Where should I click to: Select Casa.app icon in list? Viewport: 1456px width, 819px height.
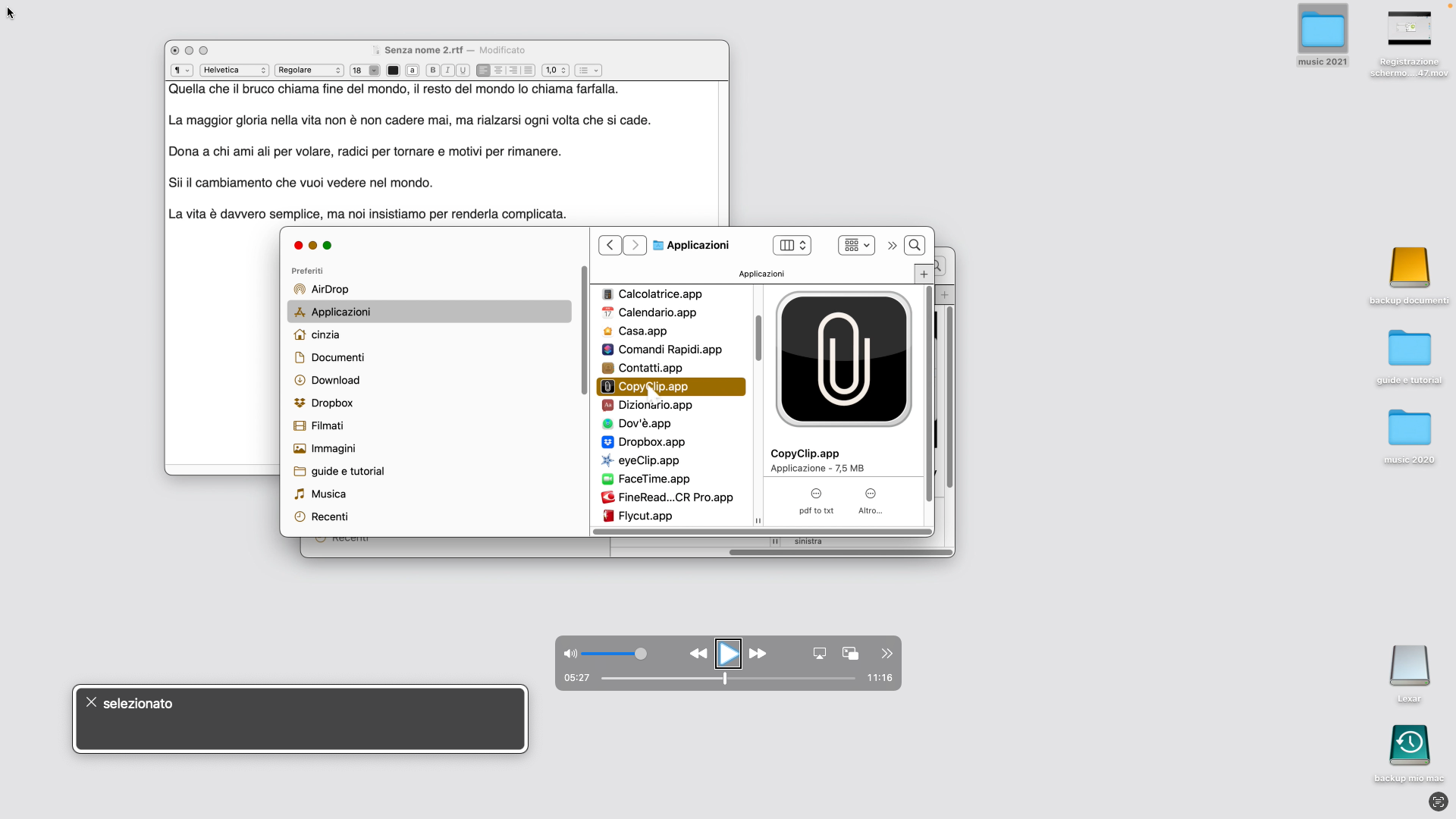tap(607, 331)
